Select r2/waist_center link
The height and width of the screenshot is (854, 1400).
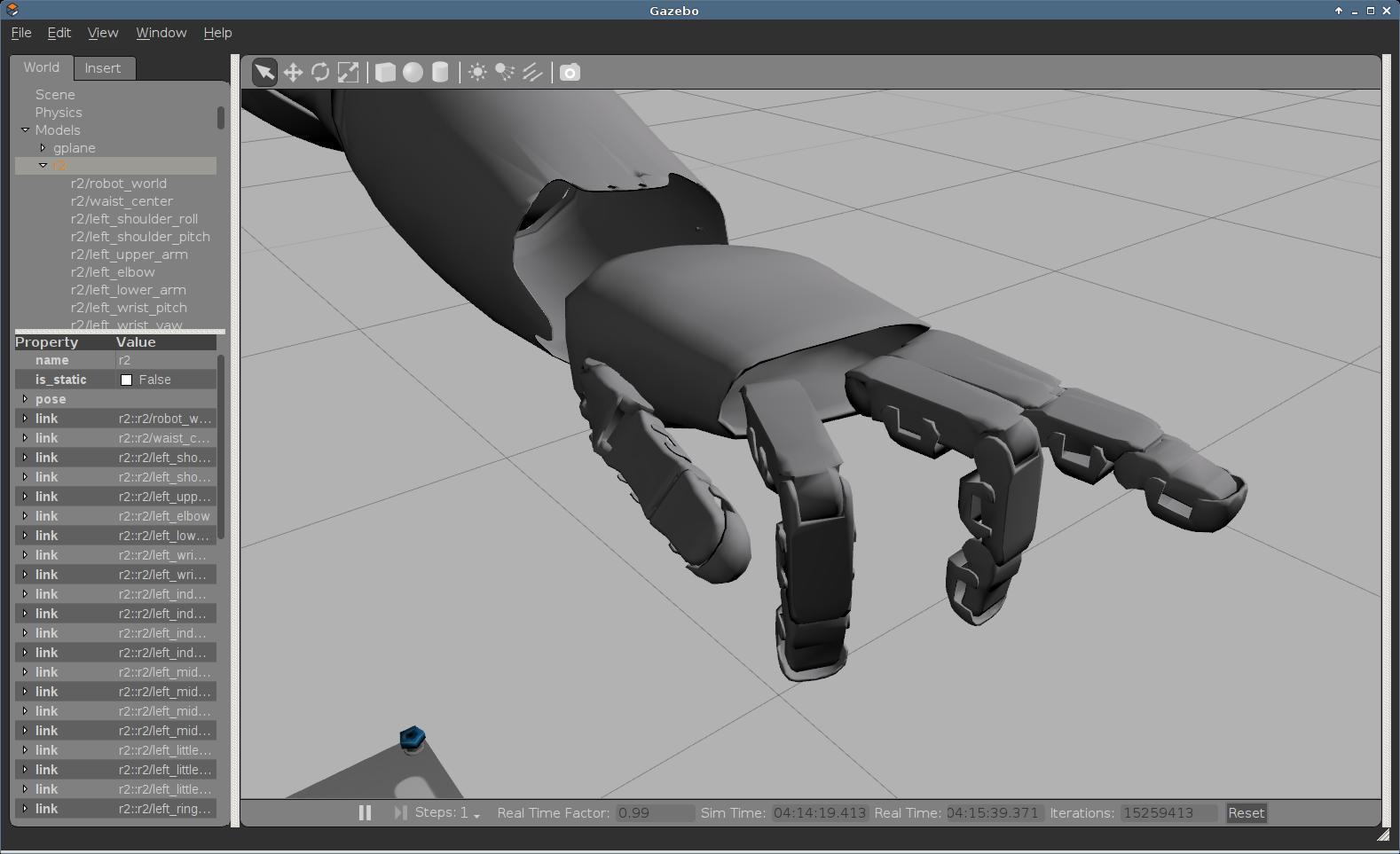(122, 201)
